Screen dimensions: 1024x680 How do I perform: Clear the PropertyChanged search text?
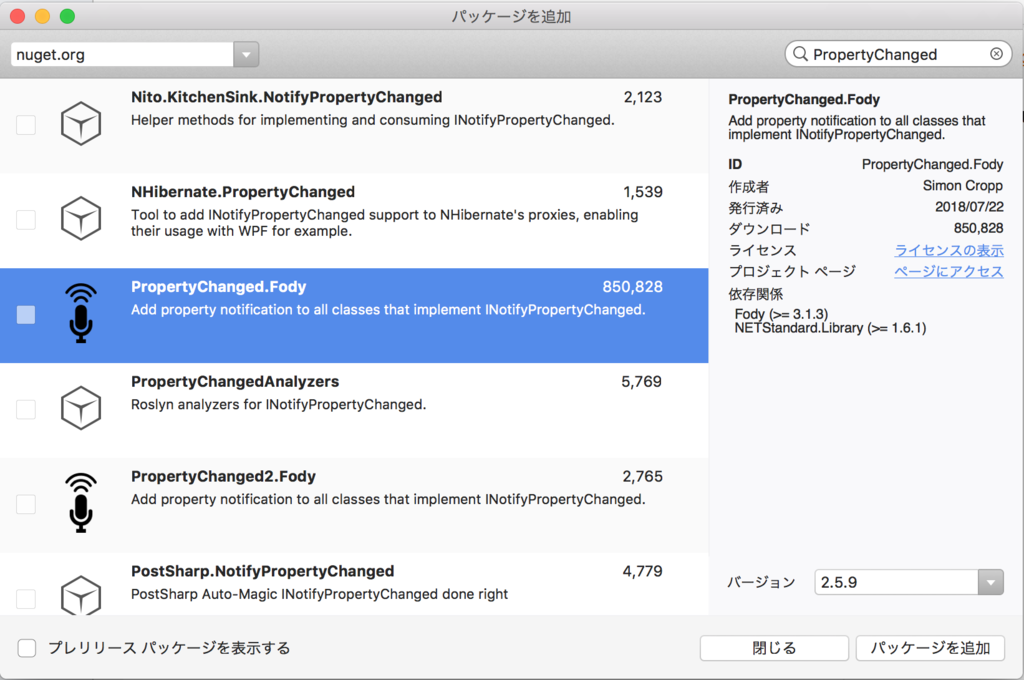[x=996, y=54]
